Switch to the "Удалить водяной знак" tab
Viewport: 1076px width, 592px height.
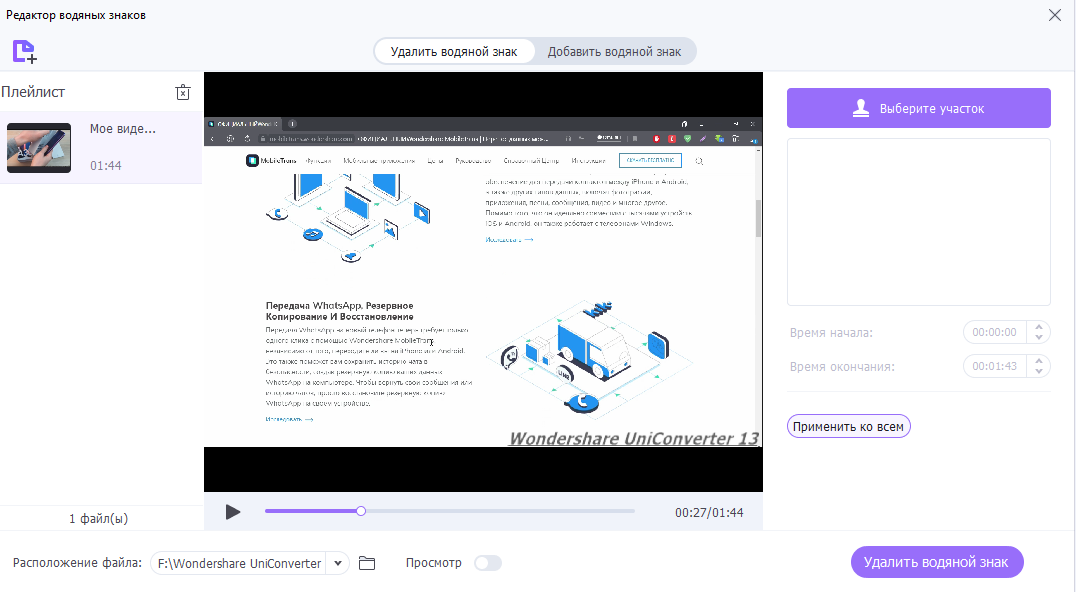(x=454, y=51)
